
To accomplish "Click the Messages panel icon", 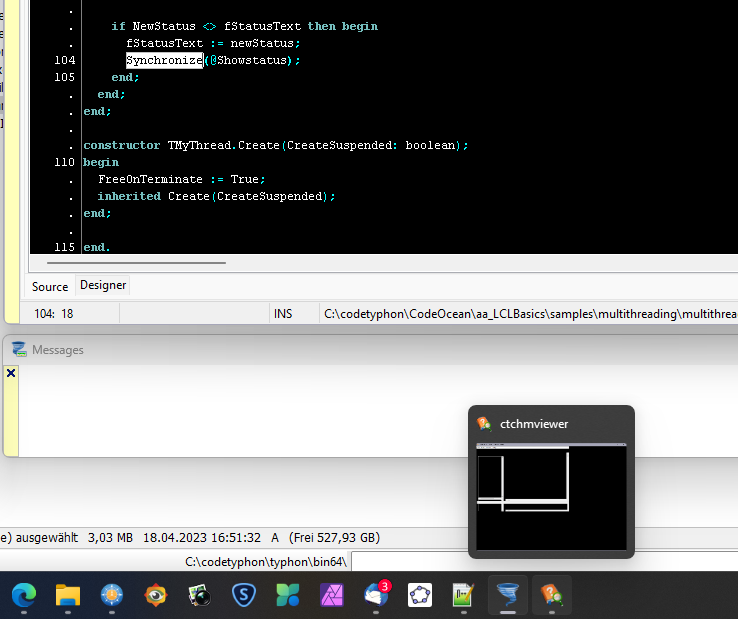I will pyautogui.click(x=19, y=349).
